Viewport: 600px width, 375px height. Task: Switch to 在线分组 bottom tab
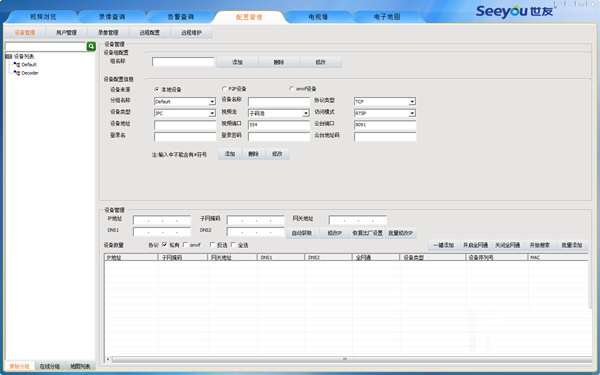[x=50, y=366]
